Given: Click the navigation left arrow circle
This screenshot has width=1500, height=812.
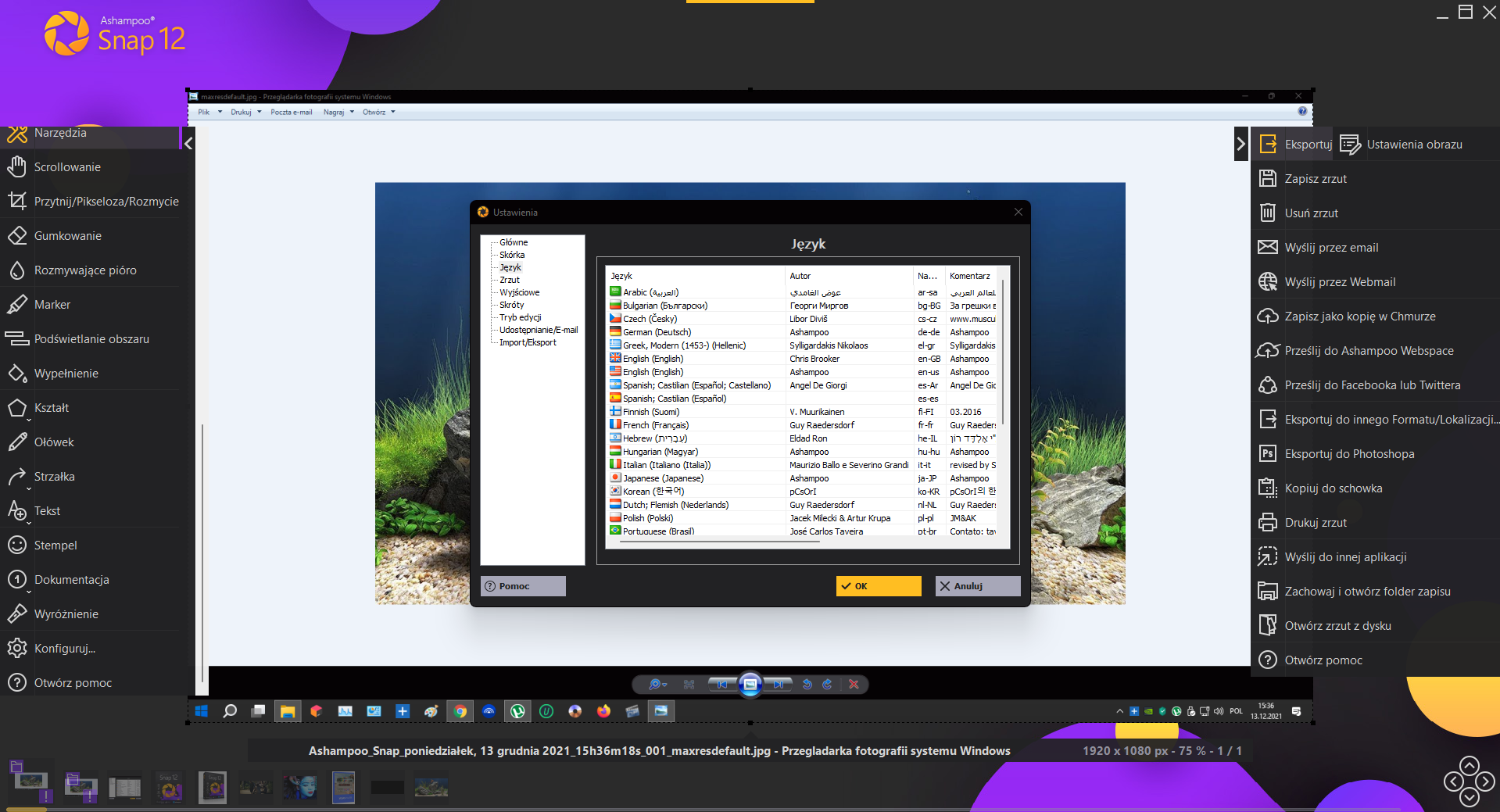Looking at the screenshot, I should 1453,781.
